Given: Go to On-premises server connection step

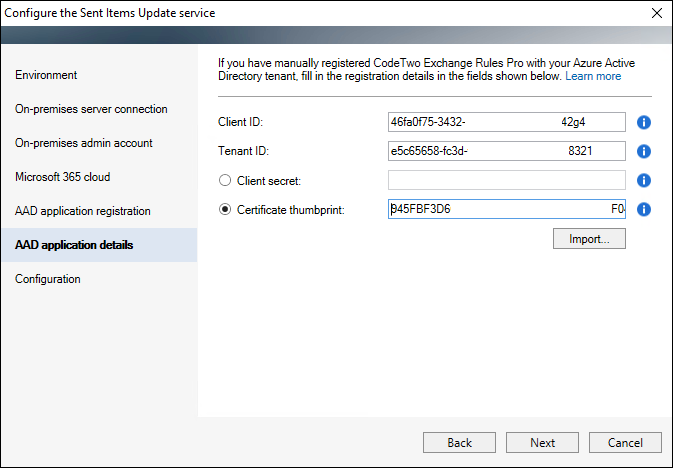Looking at the screenshot, I should (x=91, y=109).
